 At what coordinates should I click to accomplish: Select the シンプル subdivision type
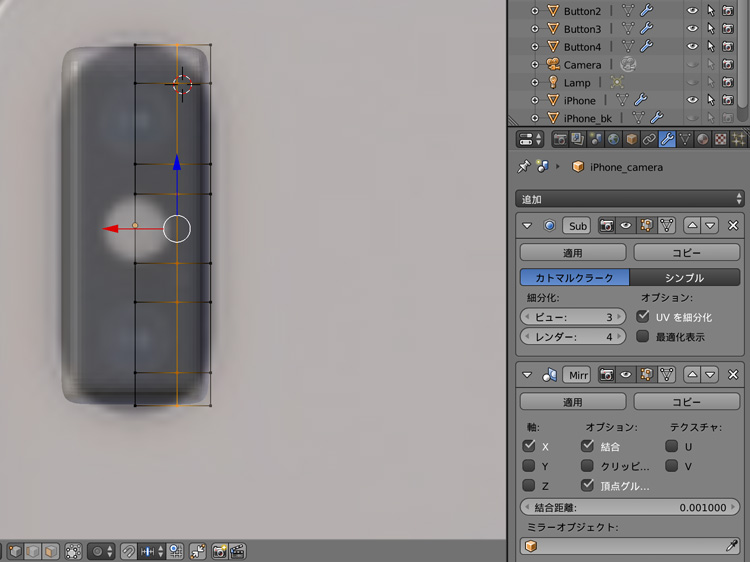tap(684, 278)
